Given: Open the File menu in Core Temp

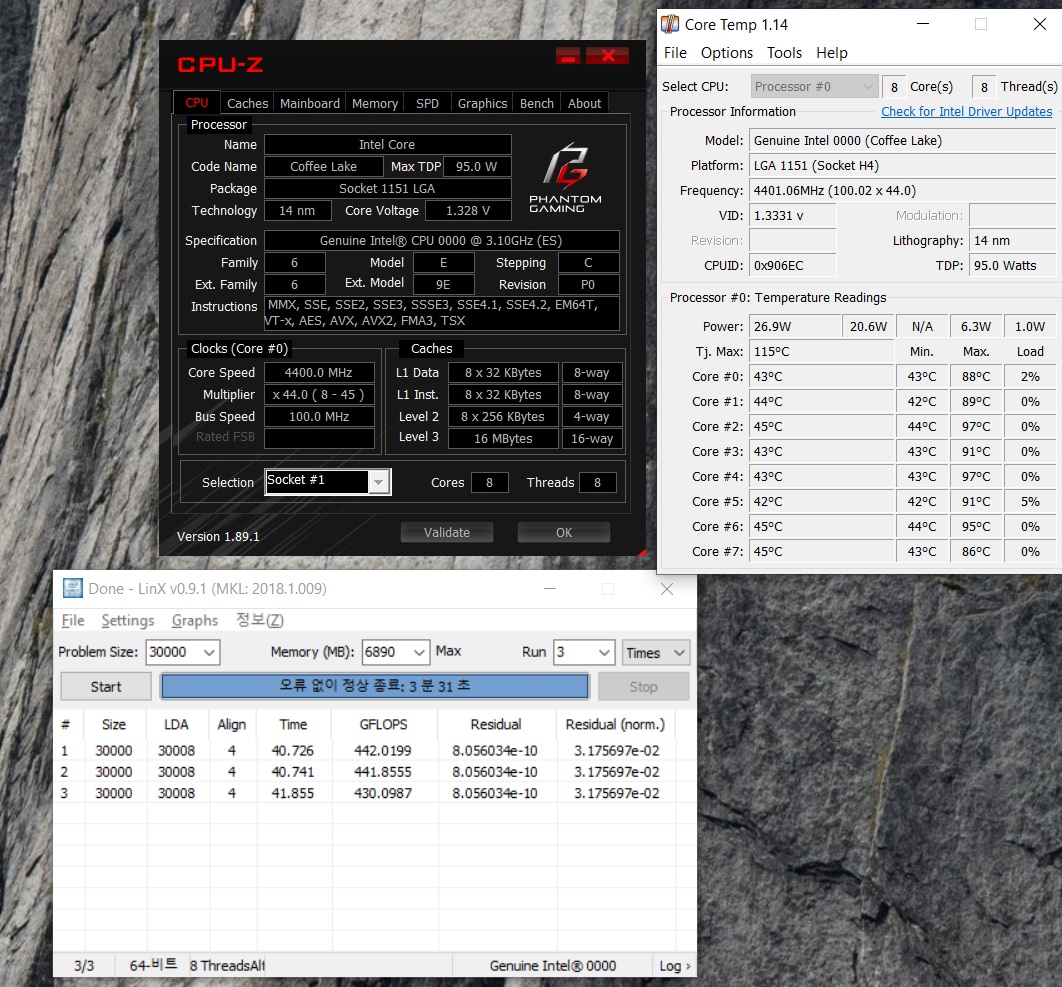Looking at the screenshot, I should click(x=675, y=53).
